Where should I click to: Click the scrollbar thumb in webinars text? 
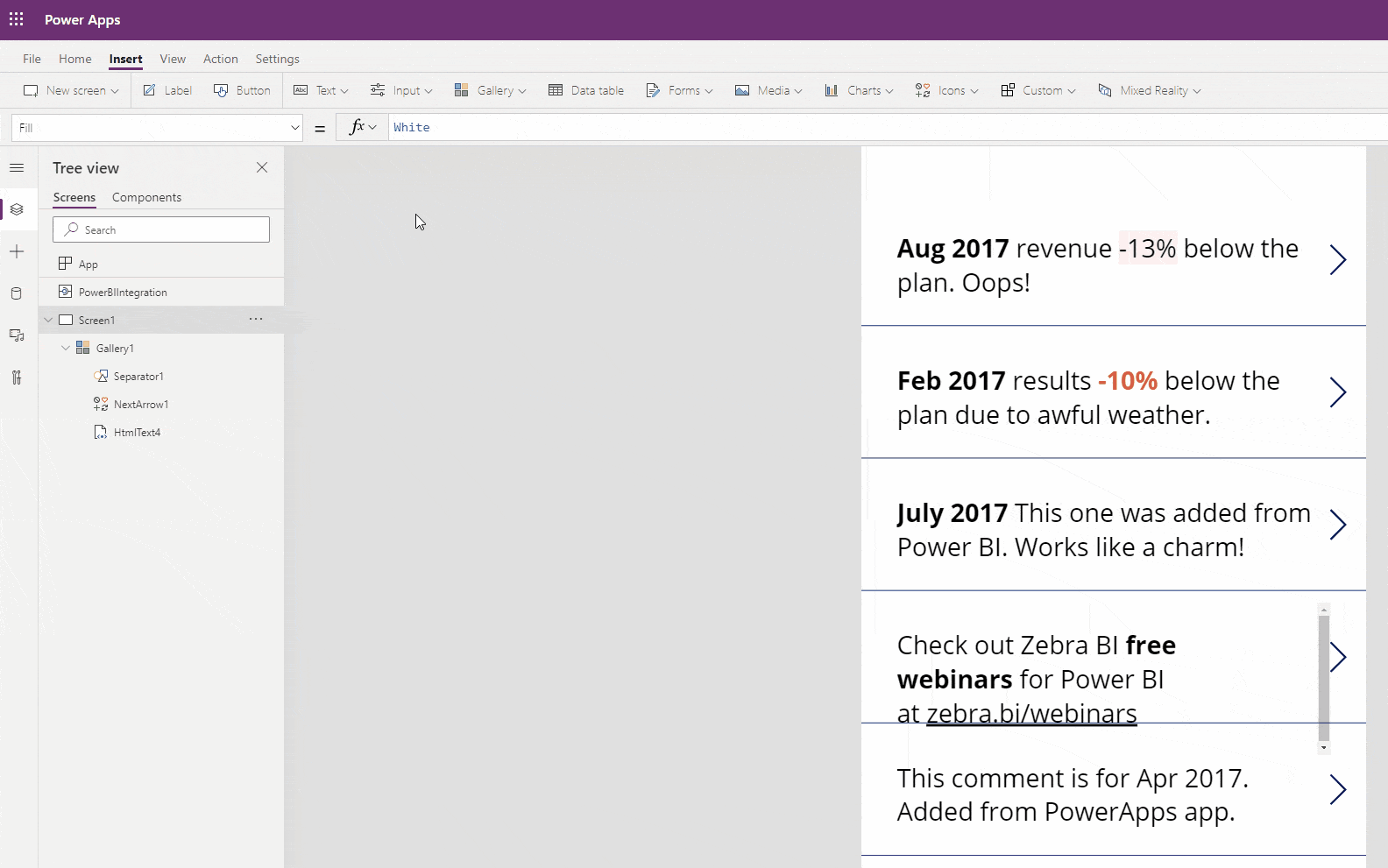(1323, 678)
